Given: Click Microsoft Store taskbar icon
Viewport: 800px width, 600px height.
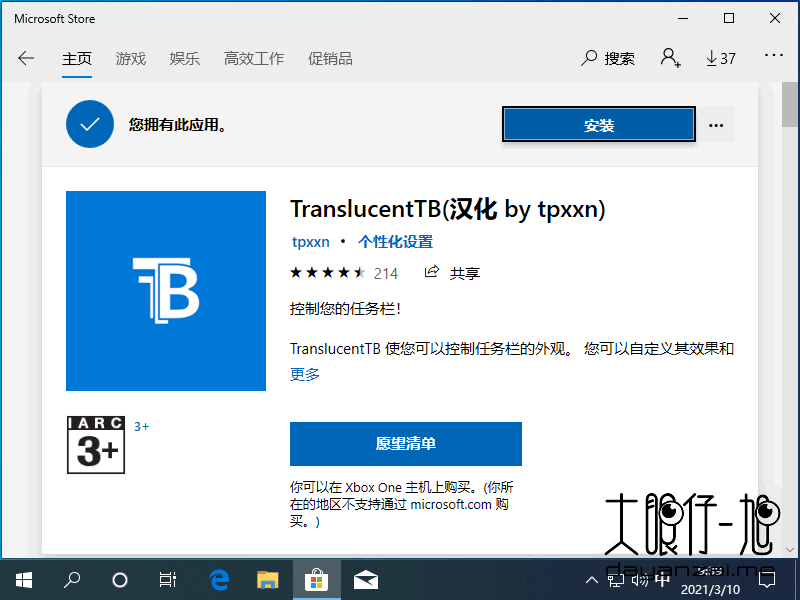Looking at the screenshot, I should 316,580.
